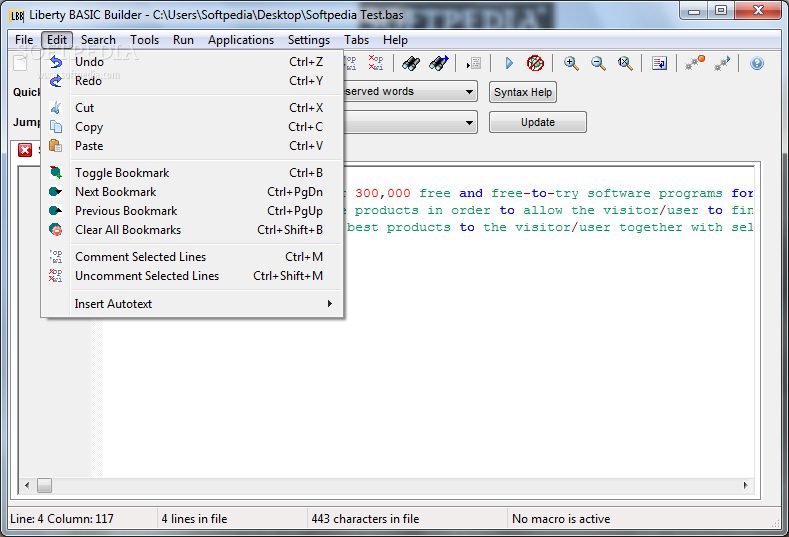Click 'Line: 4 Column: 117' status text

(x=62, y=519)
